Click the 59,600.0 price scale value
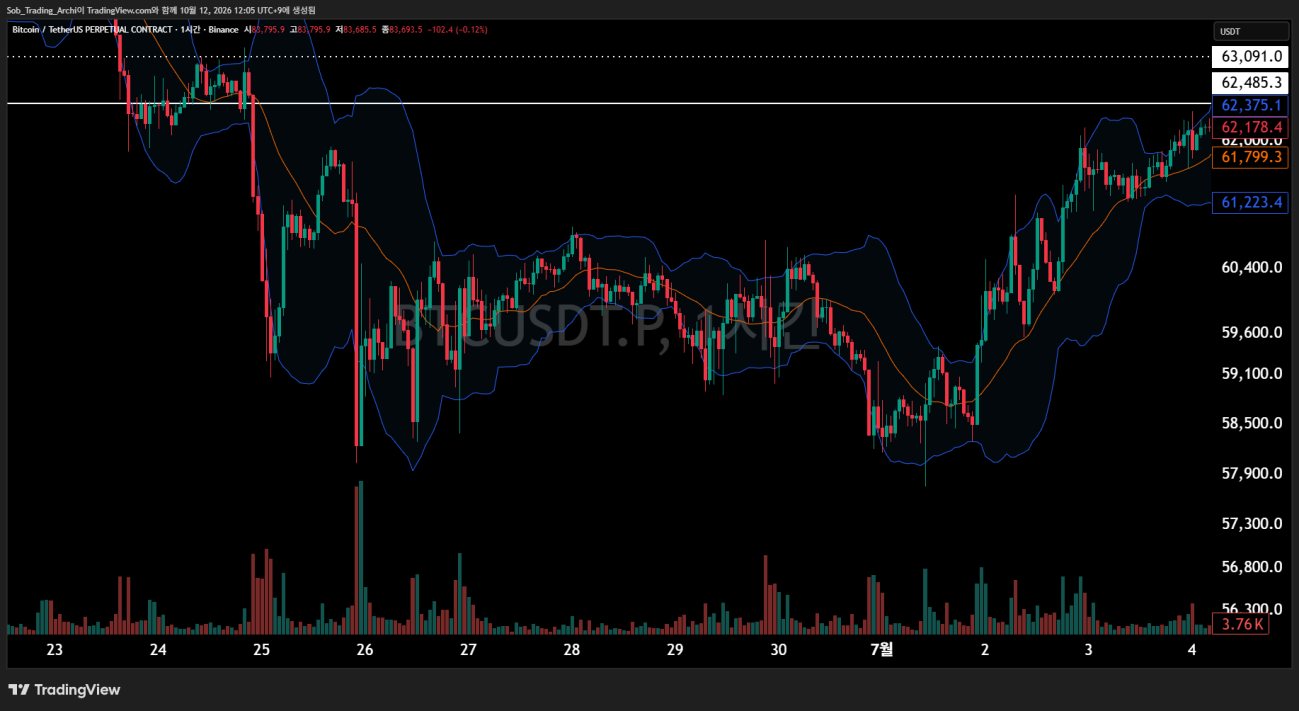 [1251, 333]
